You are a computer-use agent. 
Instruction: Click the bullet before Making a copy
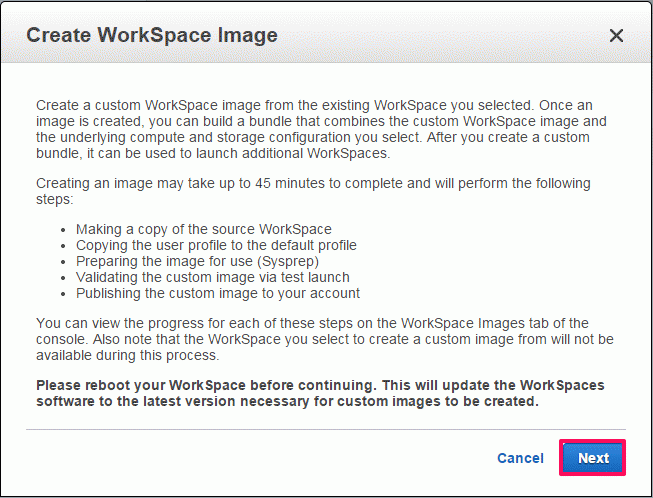63,230
